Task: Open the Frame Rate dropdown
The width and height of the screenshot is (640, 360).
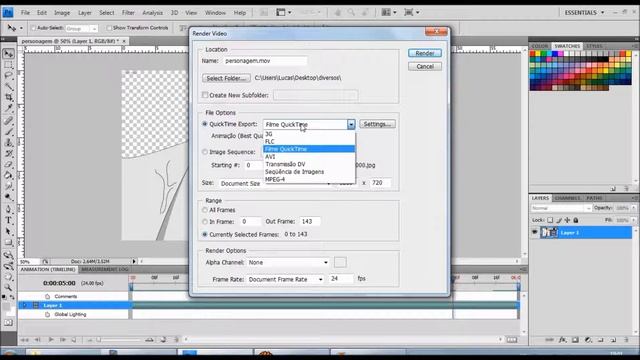Action: click(285, 280)
